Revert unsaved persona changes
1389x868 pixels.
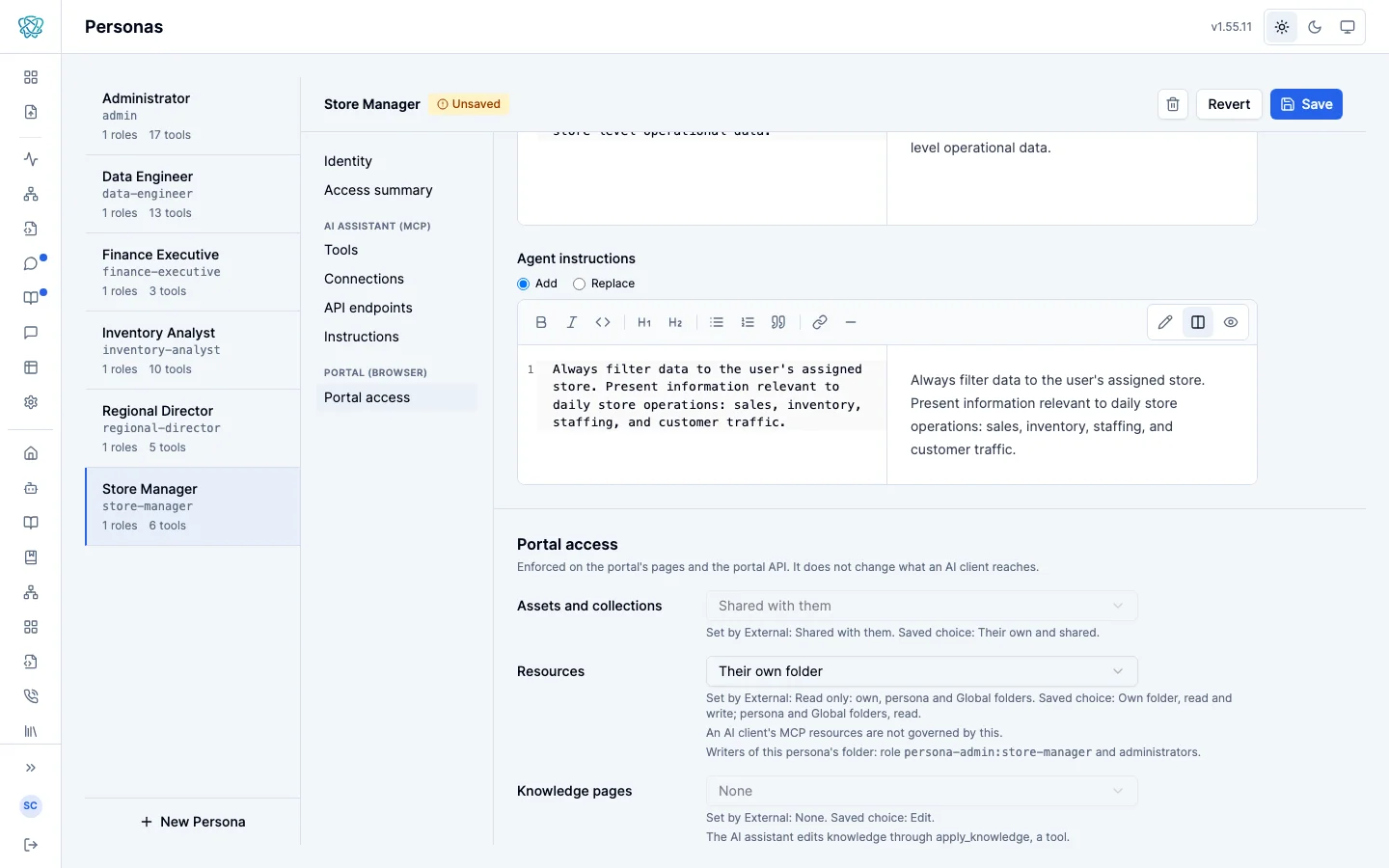[1229, 104]
